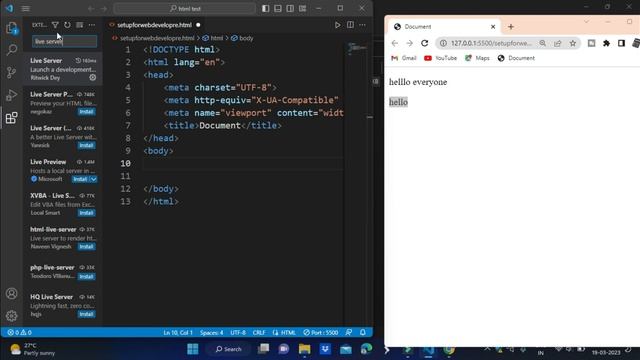Click the html test command center search

[x=185, y=9]
